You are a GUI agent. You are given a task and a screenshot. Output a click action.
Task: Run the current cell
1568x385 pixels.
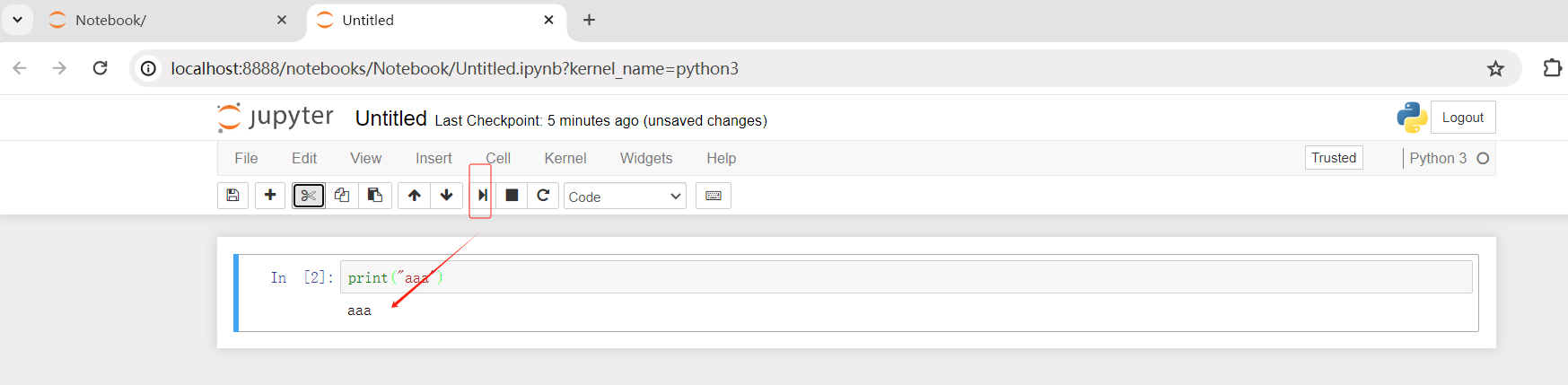point(482,196)
